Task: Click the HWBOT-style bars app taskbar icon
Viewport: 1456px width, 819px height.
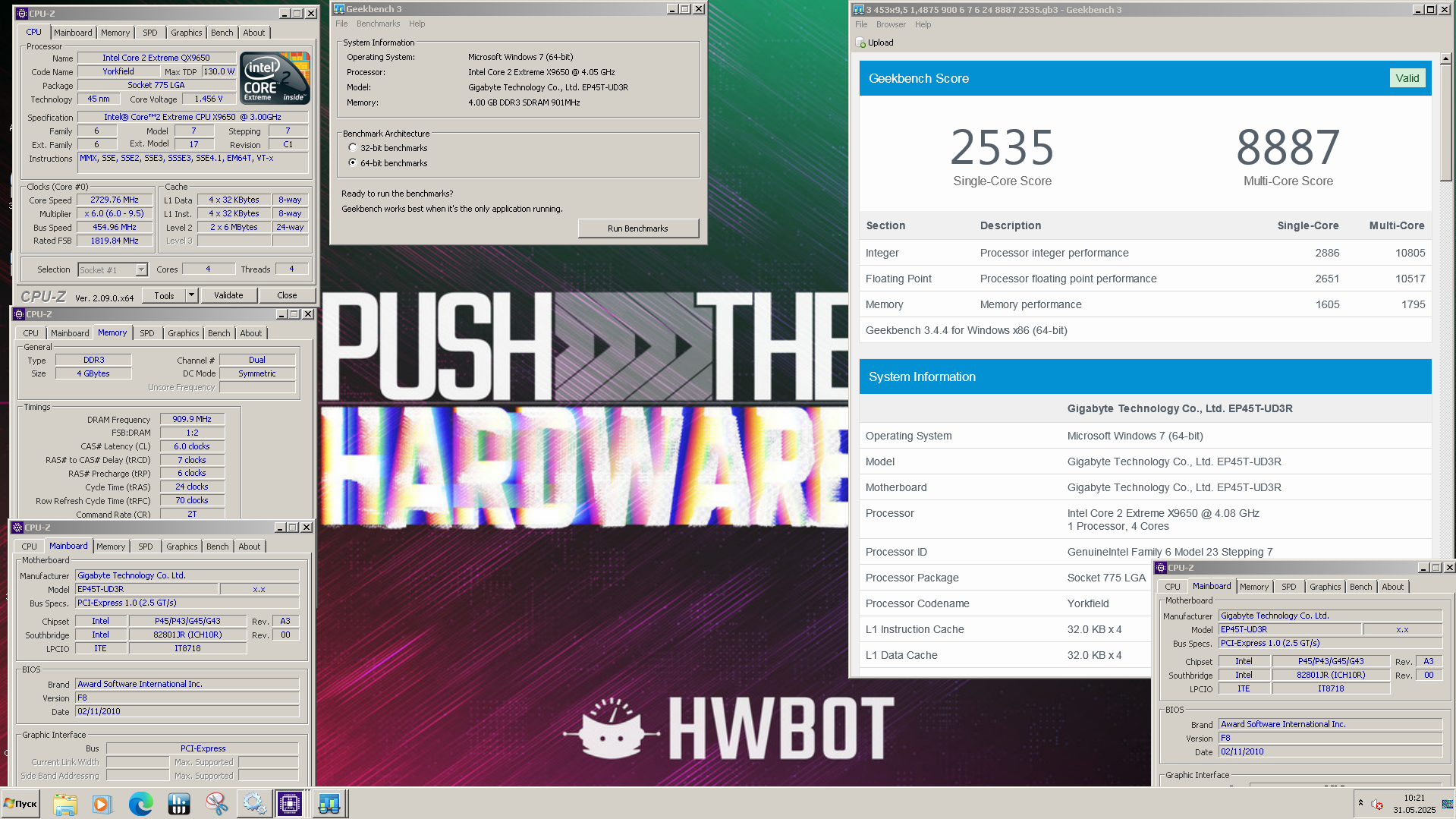Action: pos(178,803)
